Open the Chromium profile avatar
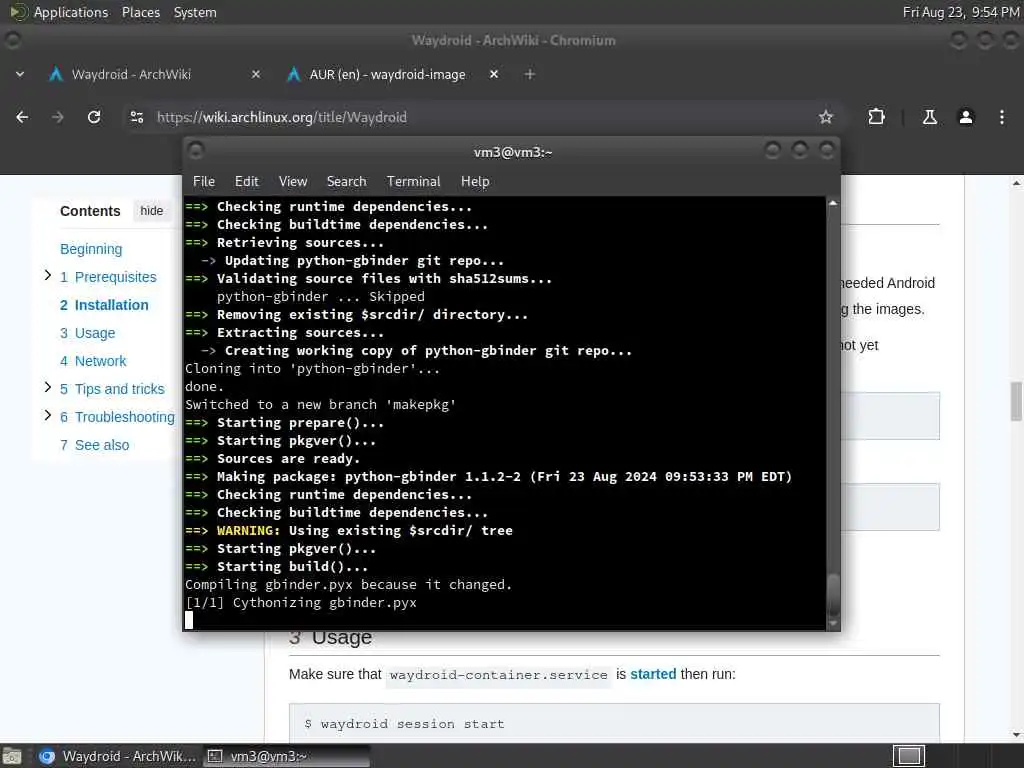This screenshot has height=768, width=1024. pos(965,117)
